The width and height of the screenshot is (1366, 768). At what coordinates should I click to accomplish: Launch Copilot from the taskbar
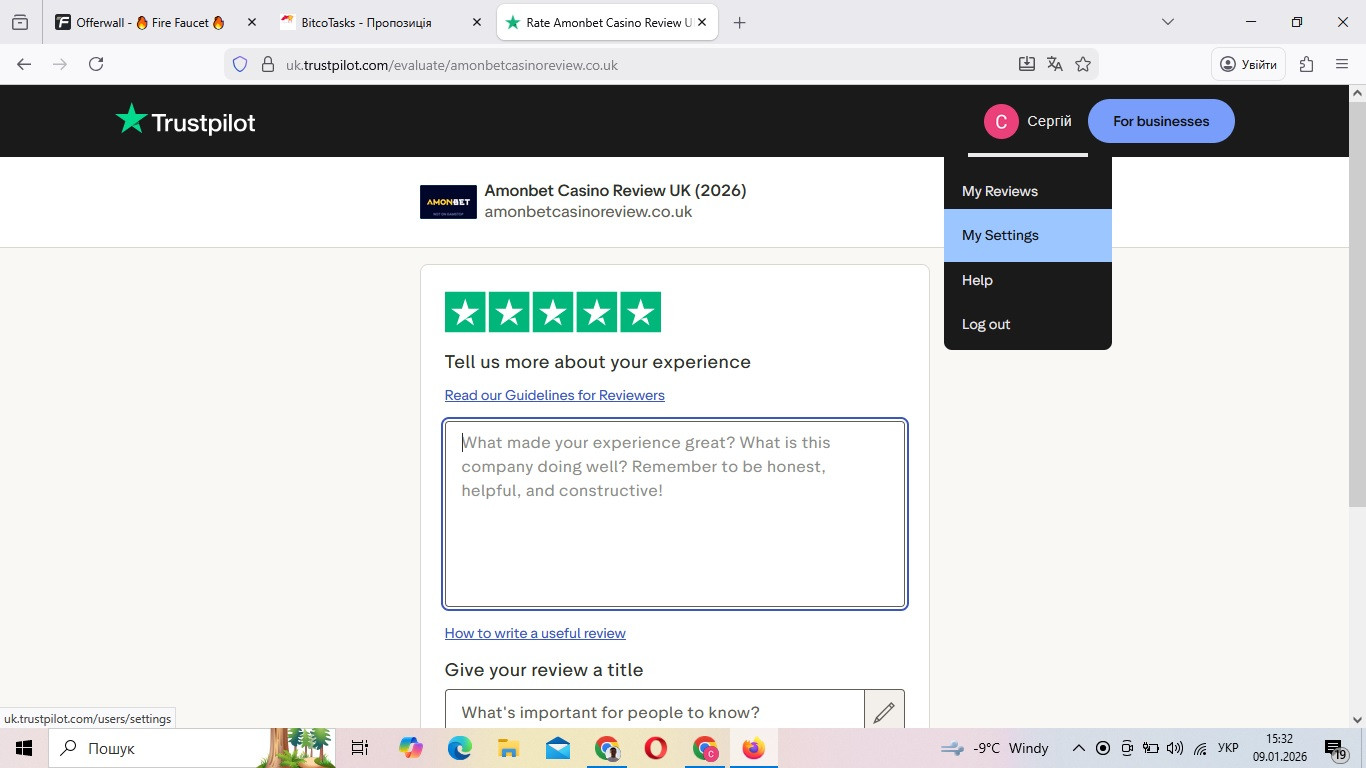[410, 748]
